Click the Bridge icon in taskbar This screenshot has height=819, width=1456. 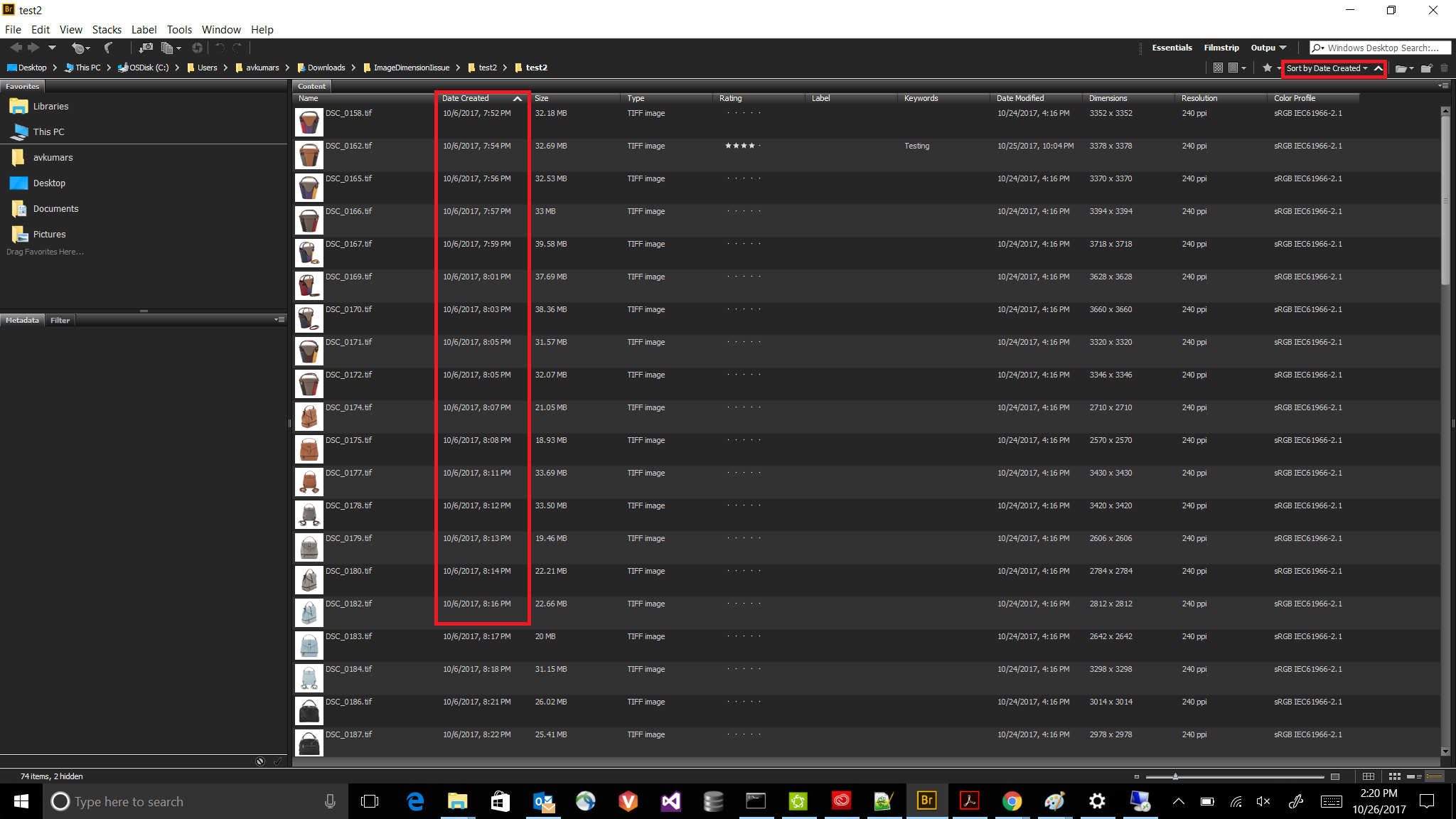point(926,801)
